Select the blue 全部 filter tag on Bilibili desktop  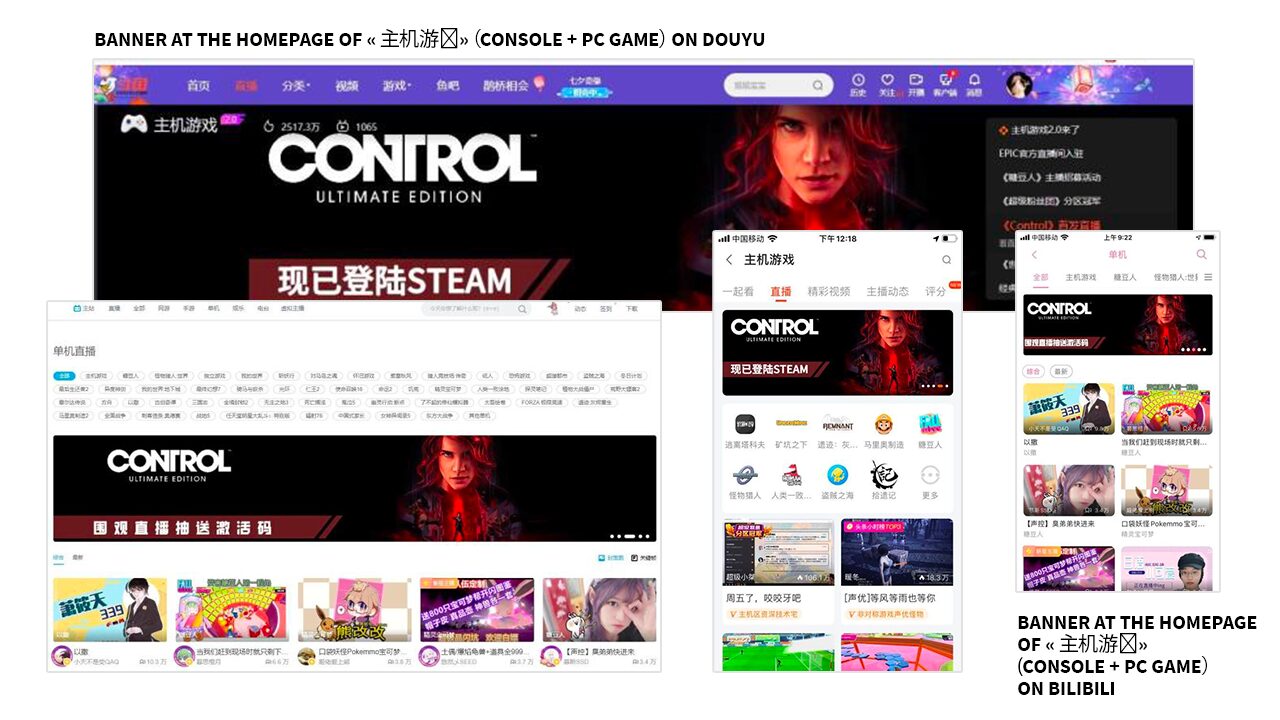pos(64,376)
